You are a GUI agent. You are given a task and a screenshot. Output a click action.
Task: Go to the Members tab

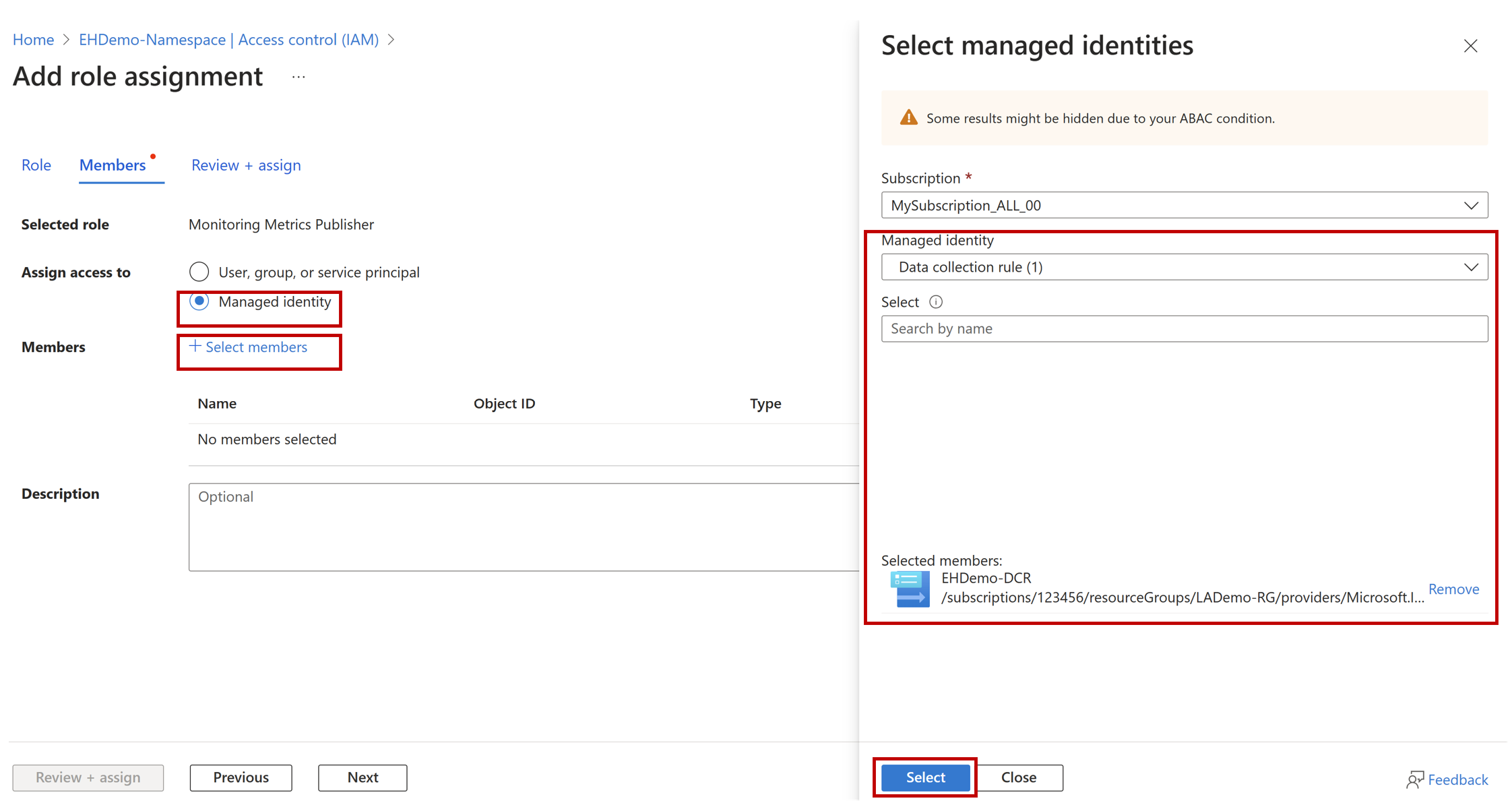pyautogui.click(x=113, y=165)
